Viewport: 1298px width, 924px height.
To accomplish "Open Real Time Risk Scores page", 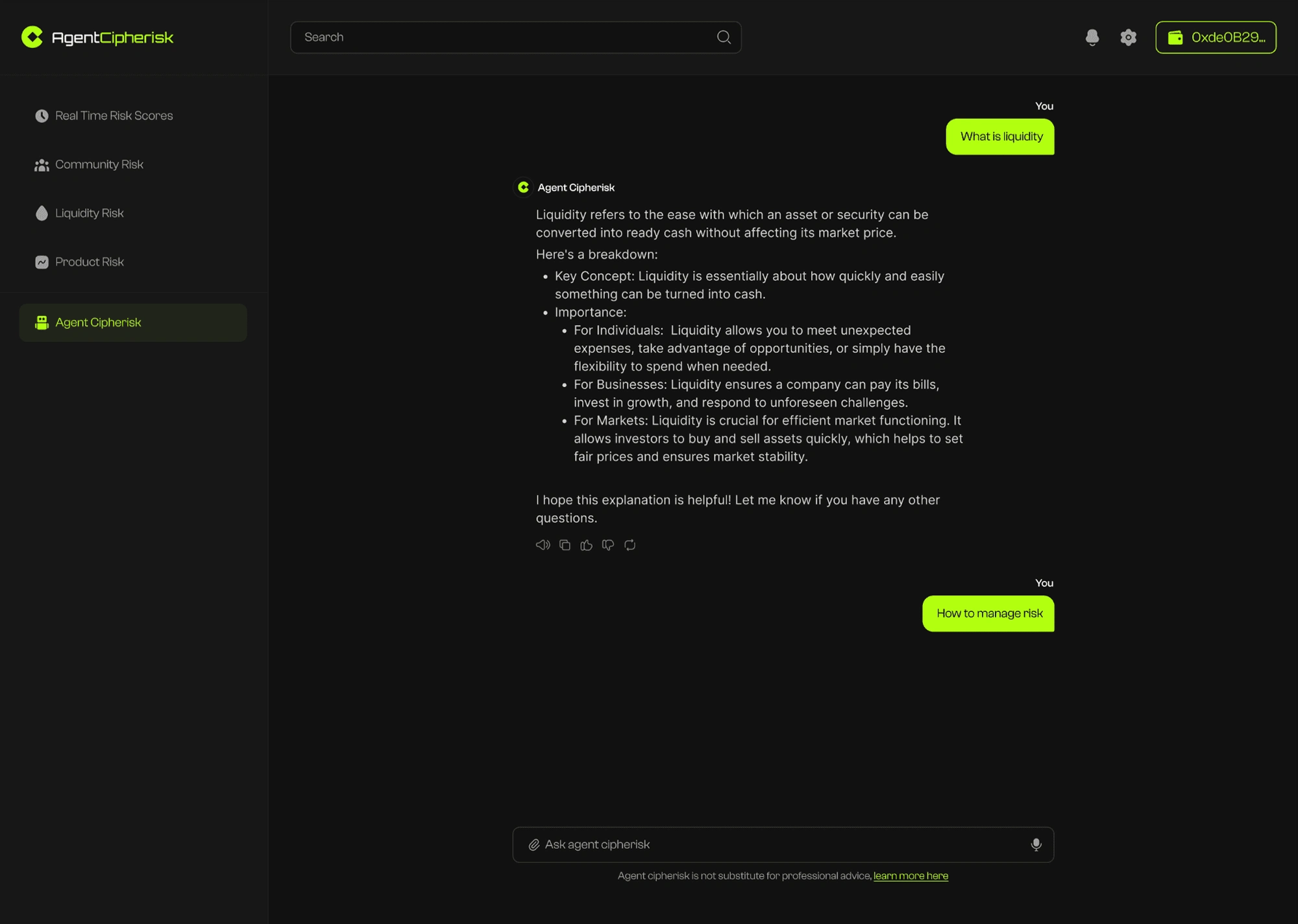I will click(x=114, y=115).
